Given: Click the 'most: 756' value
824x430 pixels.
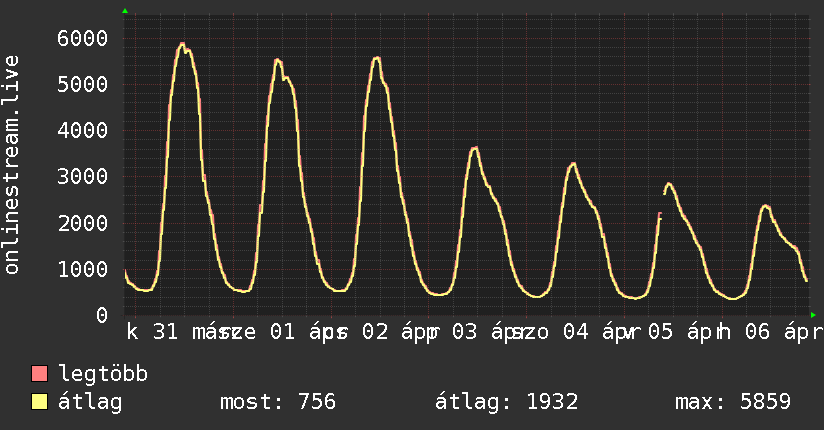Looking at the screenshot, I should click(x=277, y=402).
